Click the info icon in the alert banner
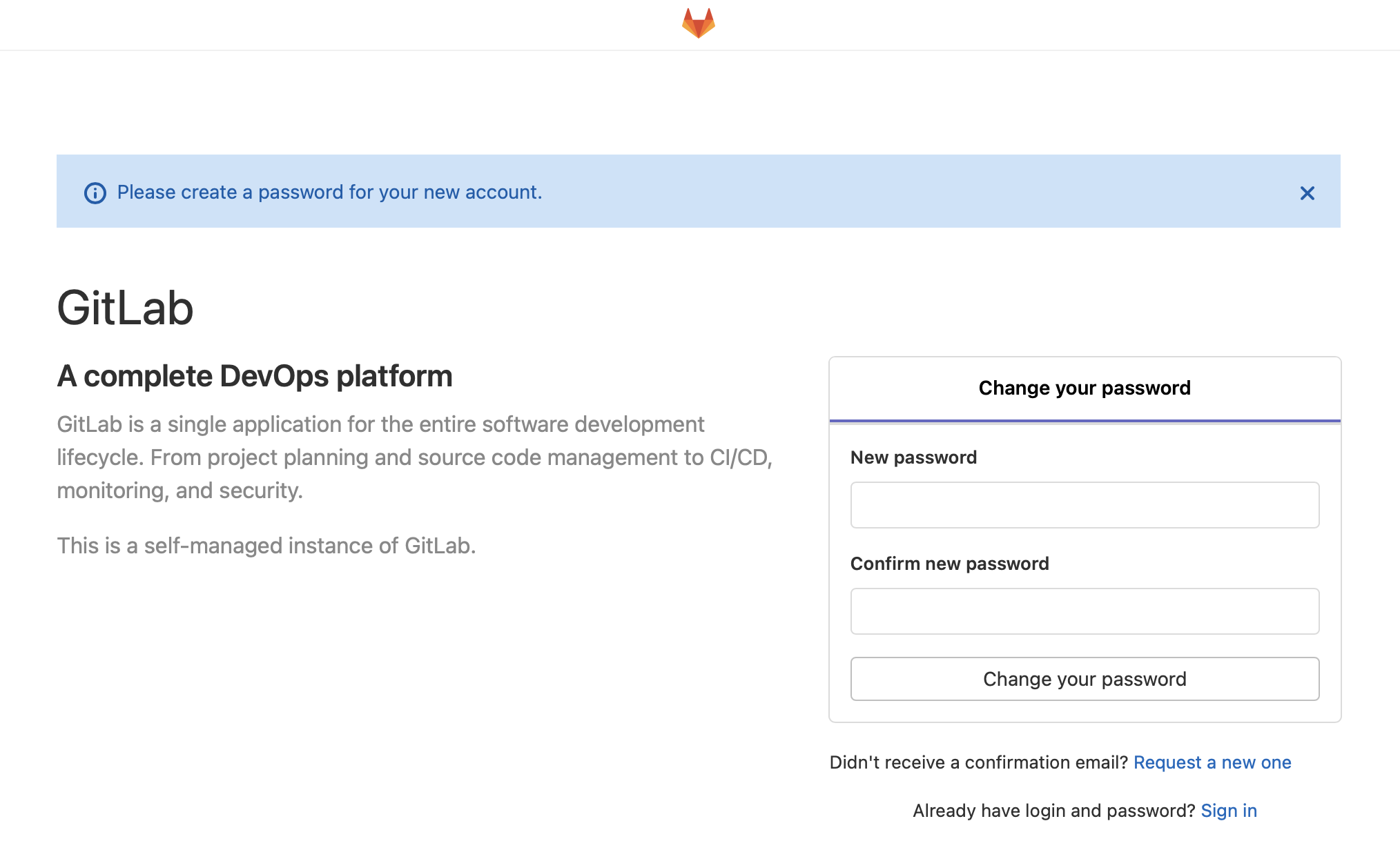 pos(96,193)
